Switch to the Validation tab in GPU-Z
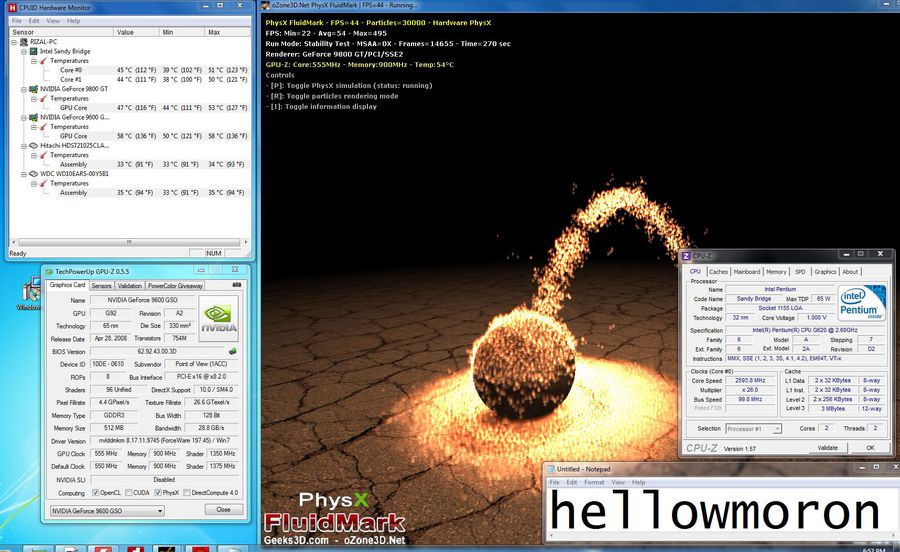 click(x=130, y=286)
